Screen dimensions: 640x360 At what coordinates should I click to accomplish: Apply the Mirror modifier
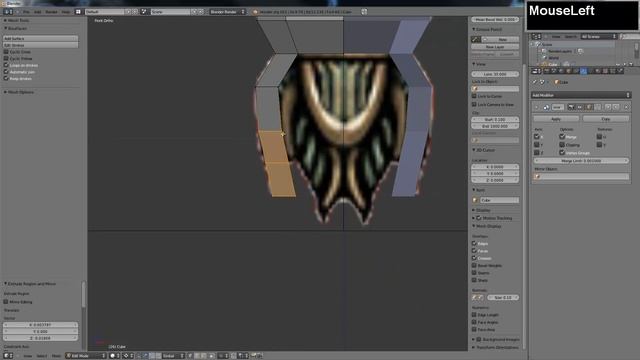(556, 119)
